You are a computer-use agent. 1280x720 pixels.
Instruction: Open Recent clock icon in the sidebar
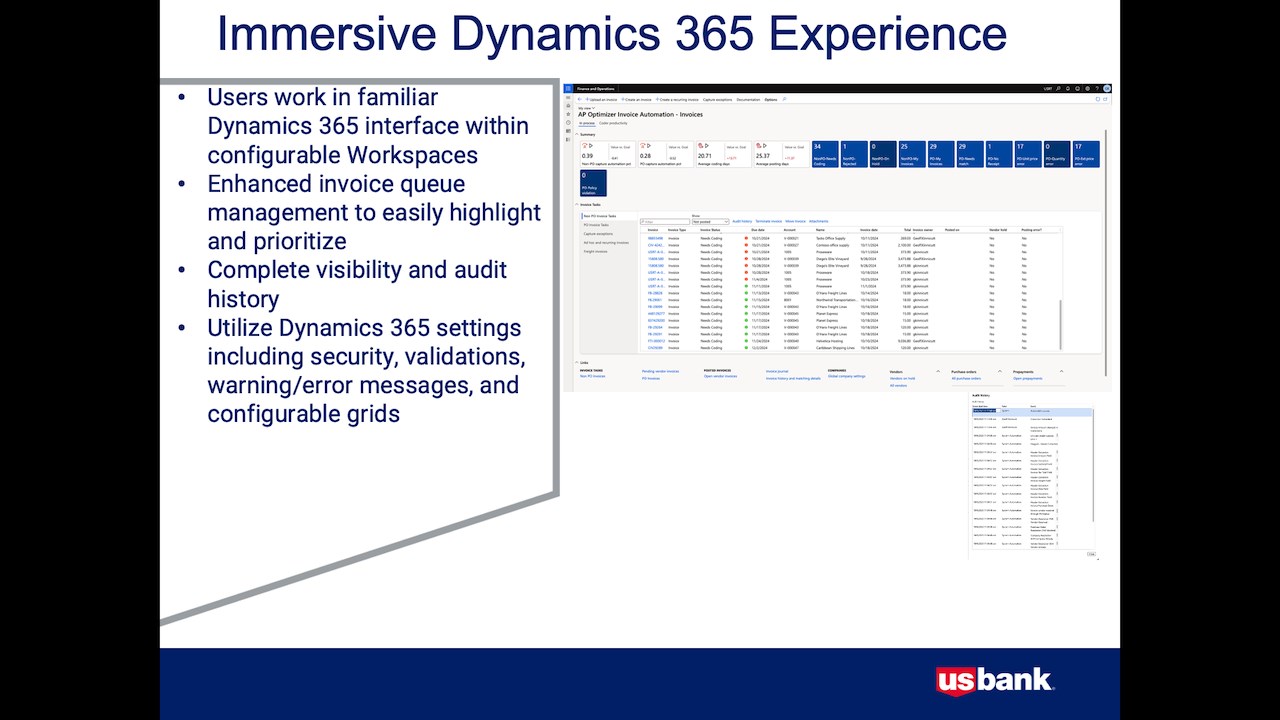click(x=568, y=123)
